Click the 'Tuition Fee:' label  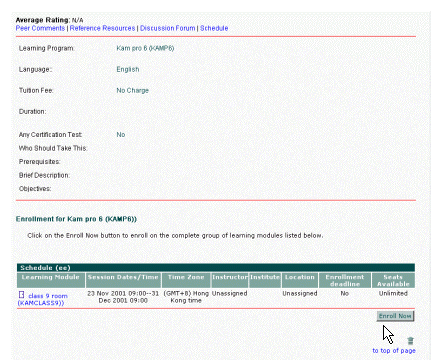(x=36, y=90)
